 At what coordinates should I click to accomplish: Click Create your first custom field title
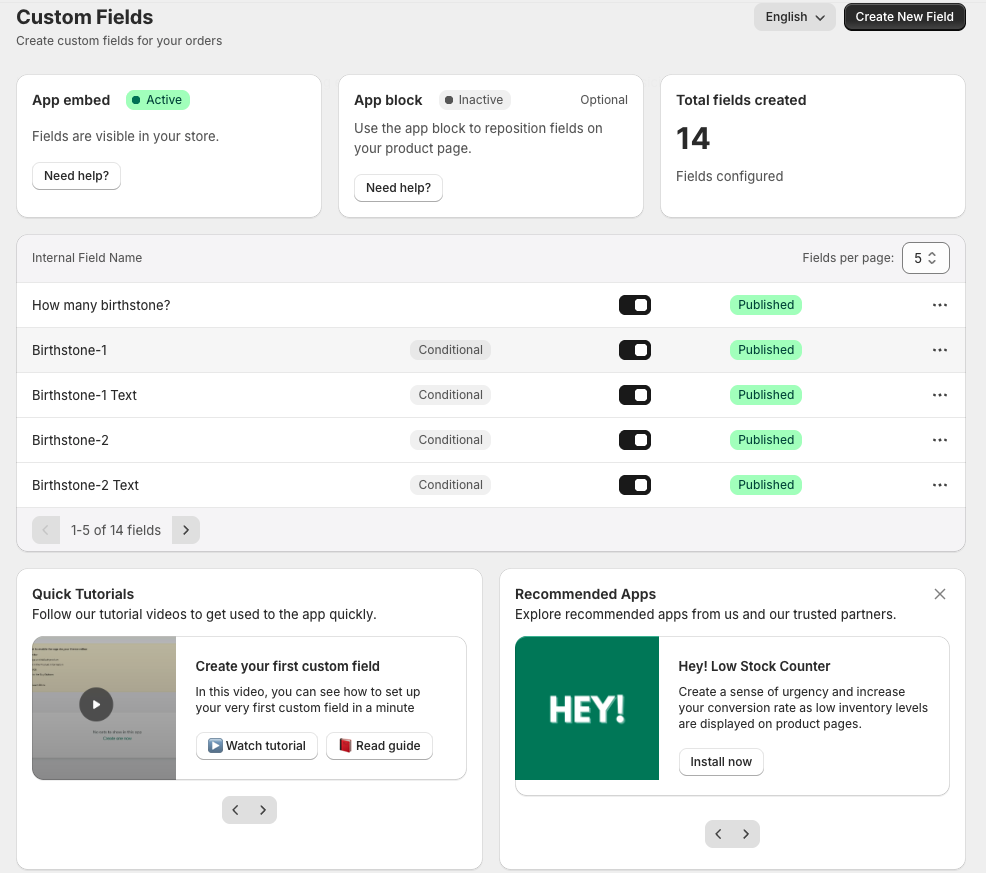point(287,666)
